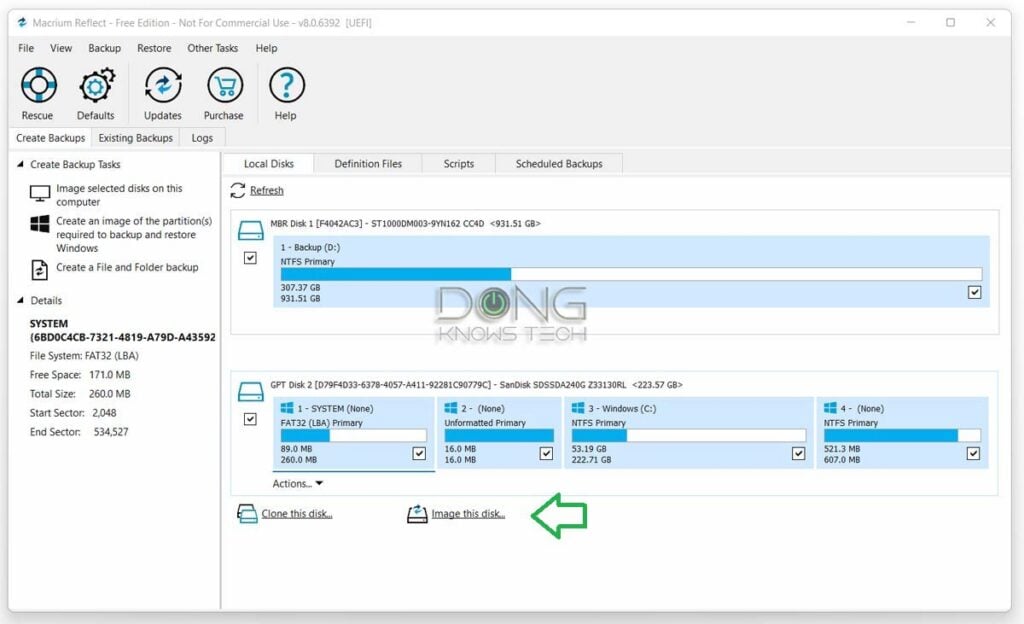1024x624 pixels.
Task: Open the Defaults gear icon
Action: coord(96,86)
